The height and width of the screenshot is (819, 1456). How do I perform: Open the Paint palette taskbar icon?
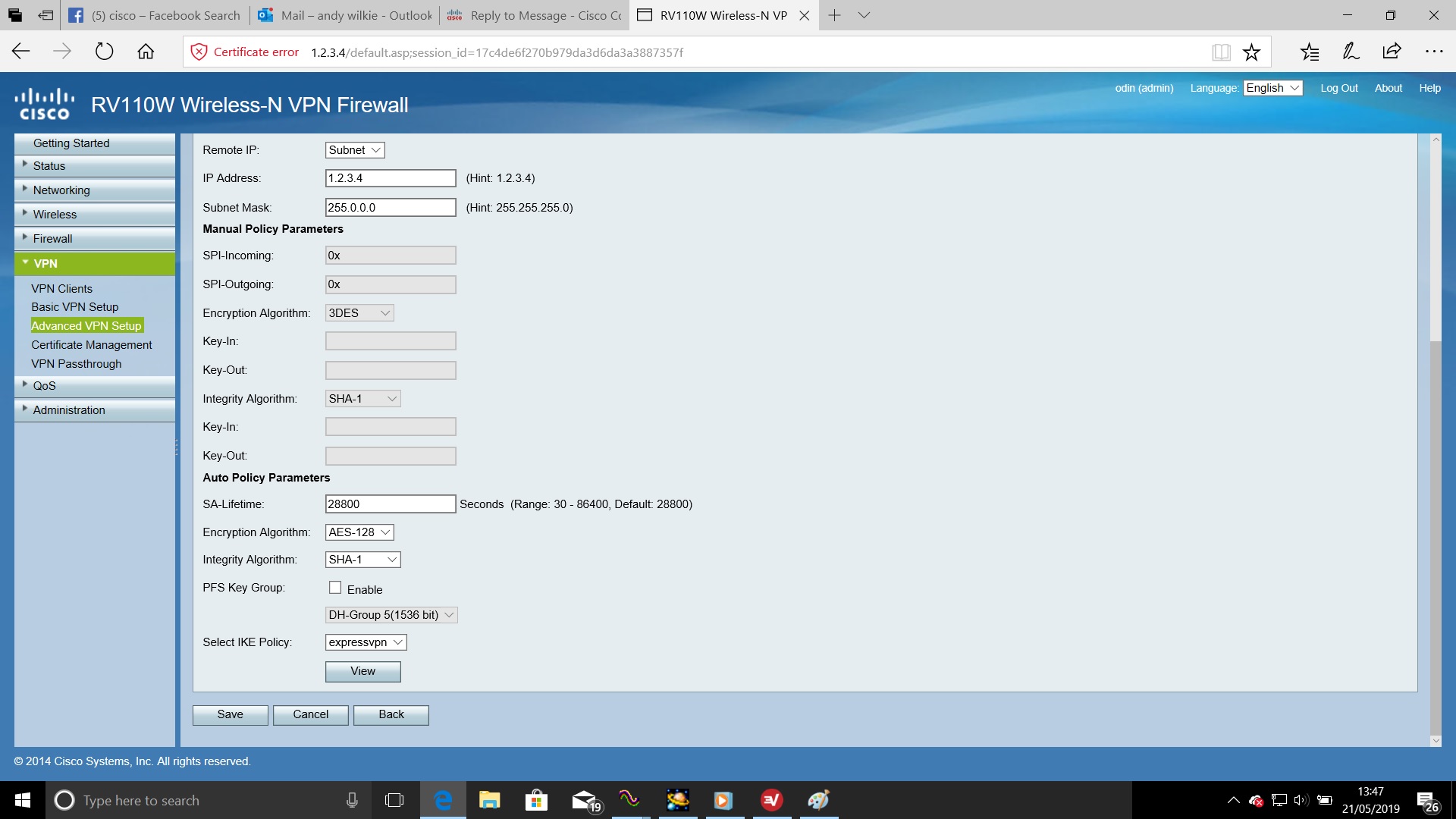click(818, 800)
